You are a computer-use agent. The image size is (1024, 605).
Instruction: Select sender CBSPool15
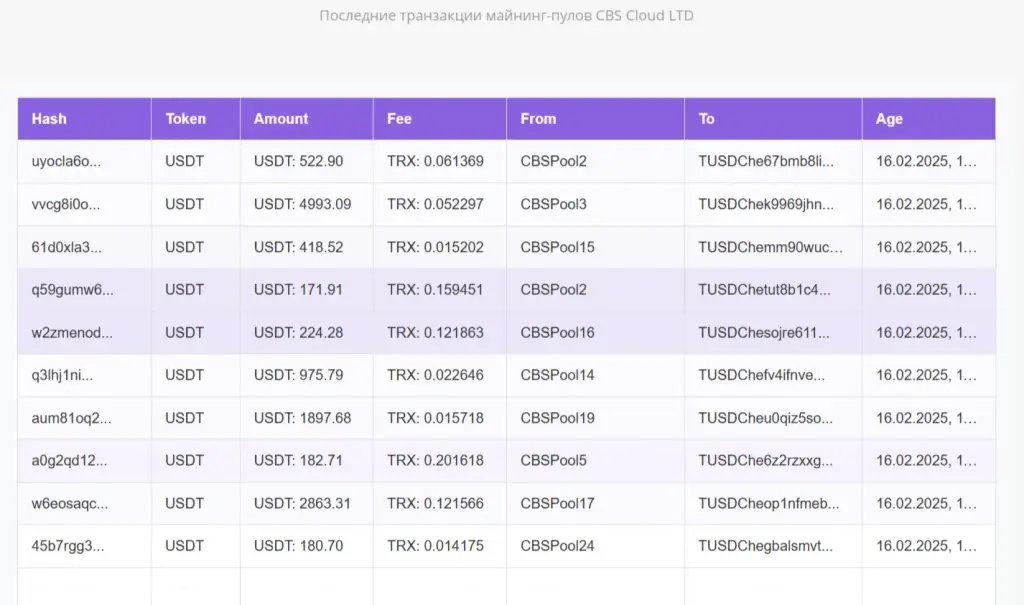(557, 247)
